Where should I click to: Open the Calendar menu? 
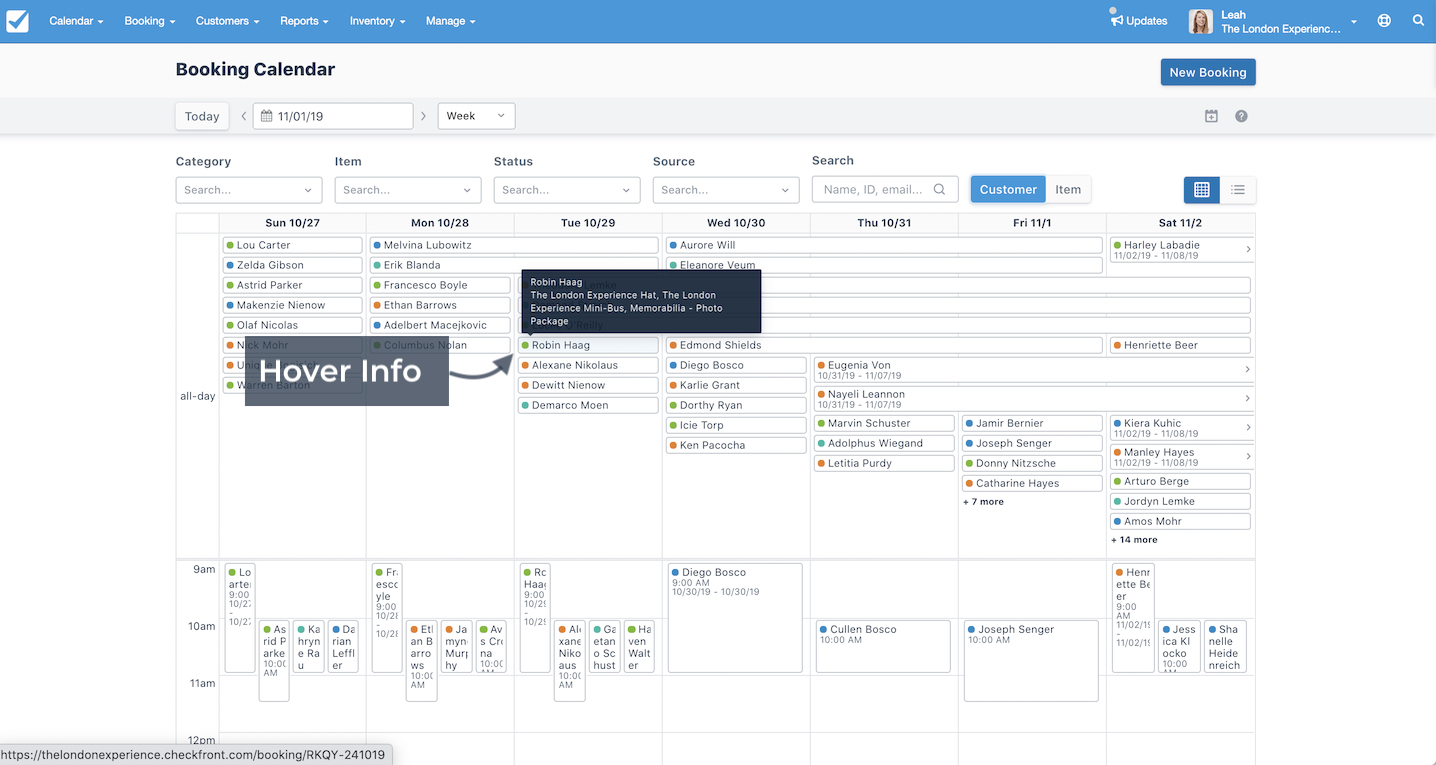[x=76, y=21]
